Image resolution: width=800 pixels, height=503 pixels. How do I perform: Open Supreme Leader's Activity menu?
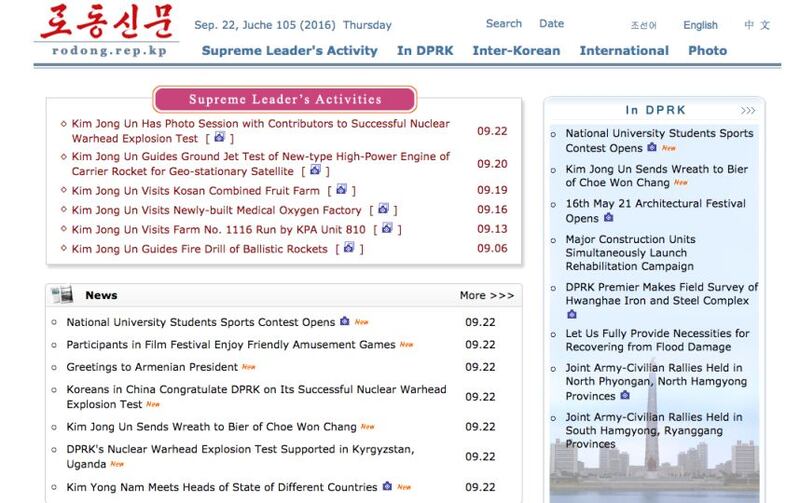(x=289, y=51)
